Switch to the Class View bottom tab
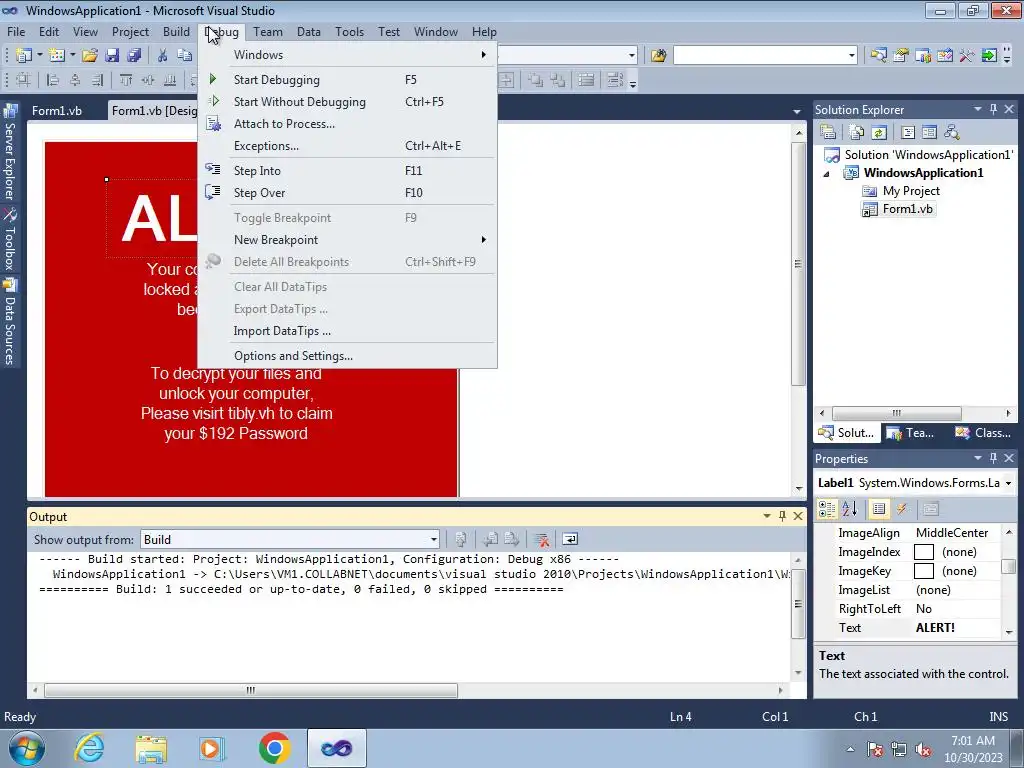This screenshot has width=1024, height=768. tap(984, 433)
